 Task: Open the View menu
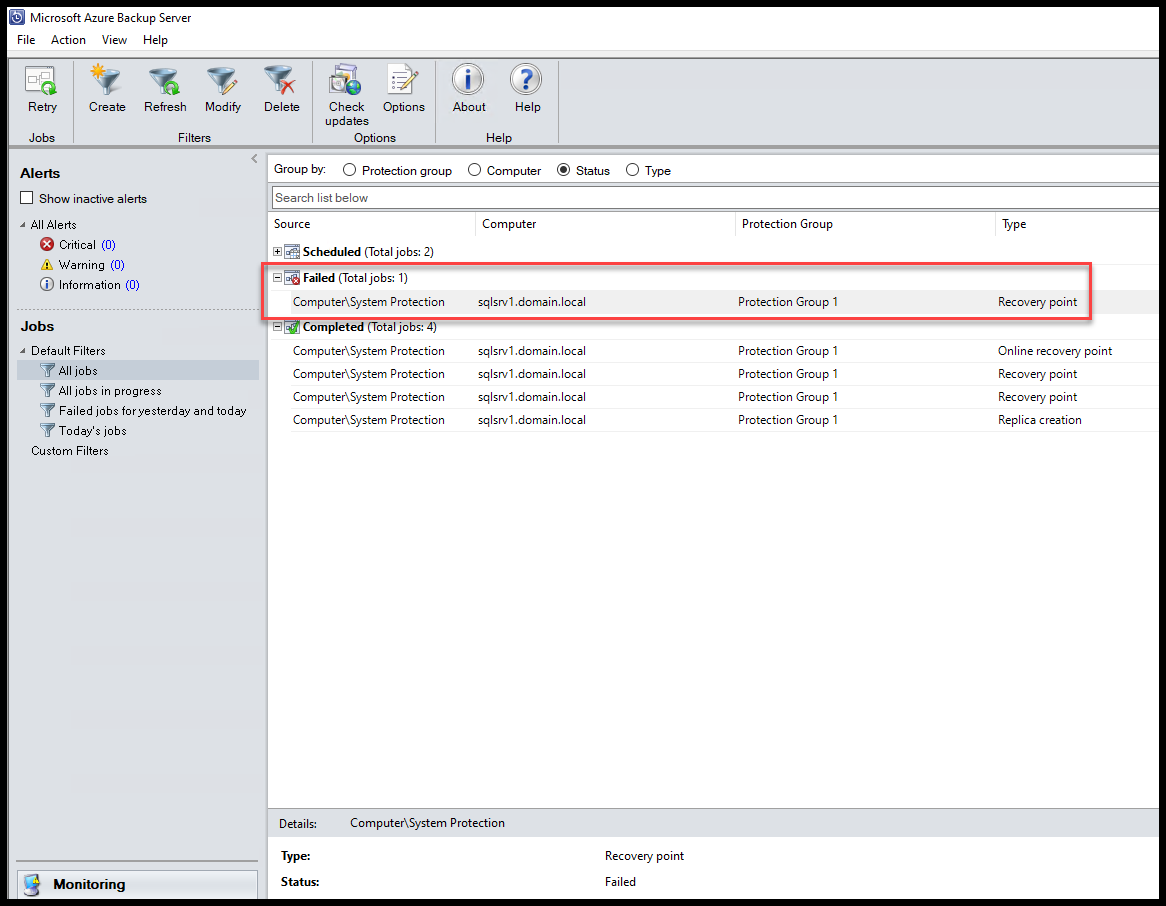pos(114,40)
